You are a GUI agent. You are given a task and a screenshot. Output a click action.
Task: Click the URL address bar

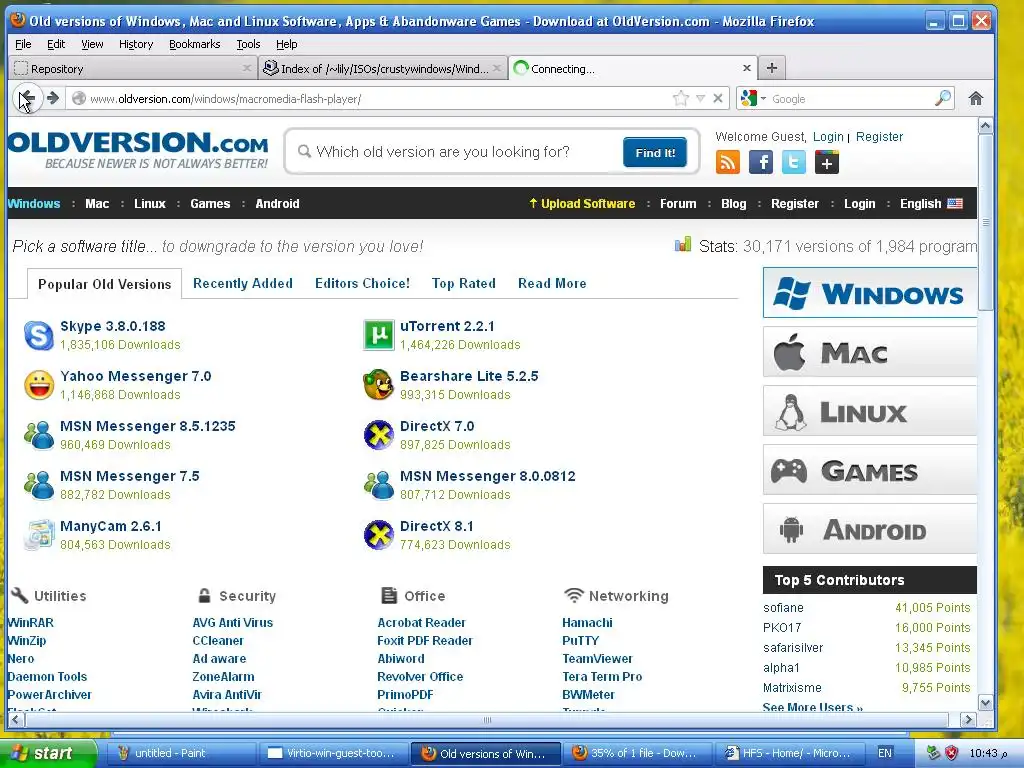pyautogui.click(x=379, y=99)
